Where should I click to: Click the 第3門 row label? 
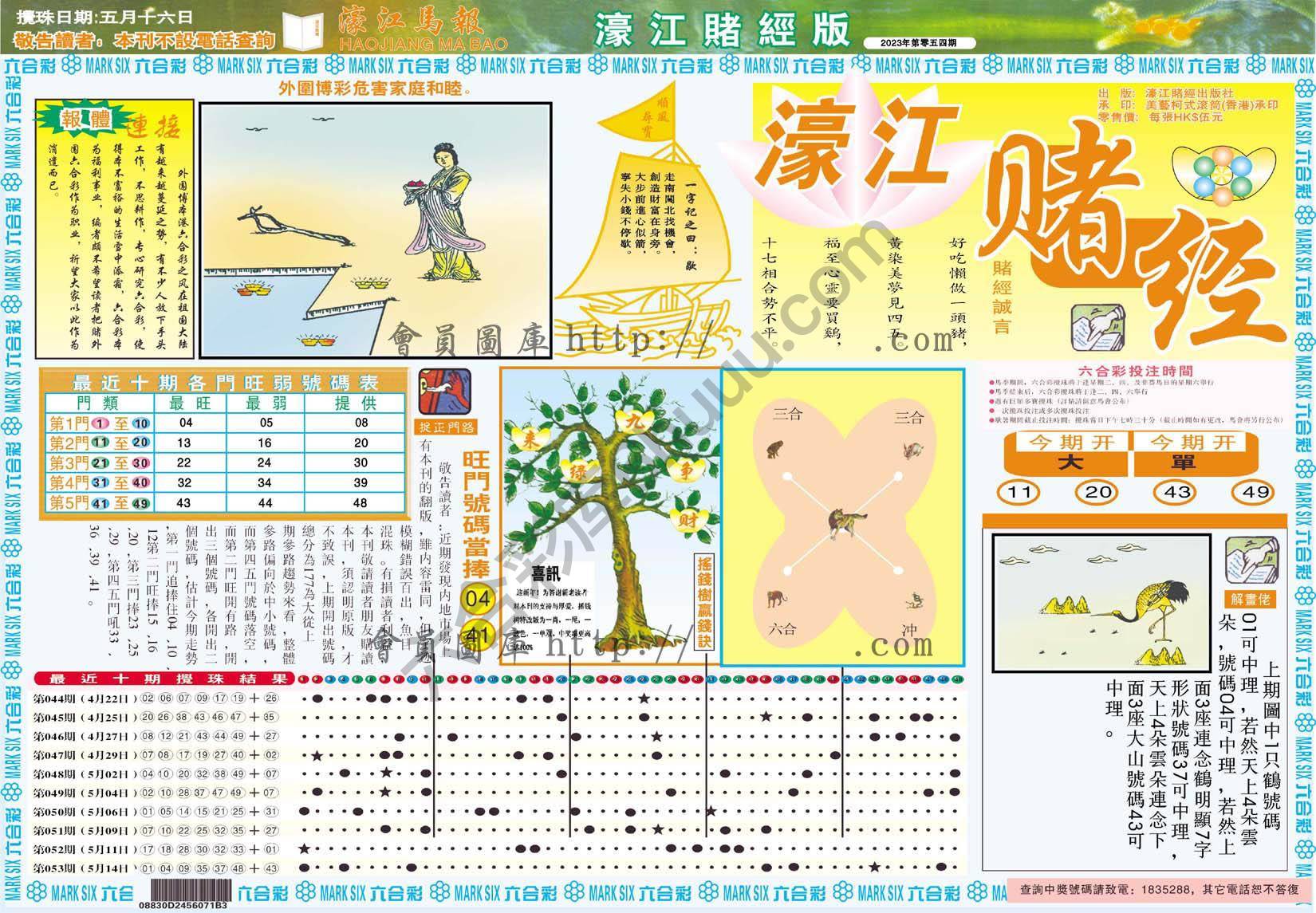[x=100, y=462]
